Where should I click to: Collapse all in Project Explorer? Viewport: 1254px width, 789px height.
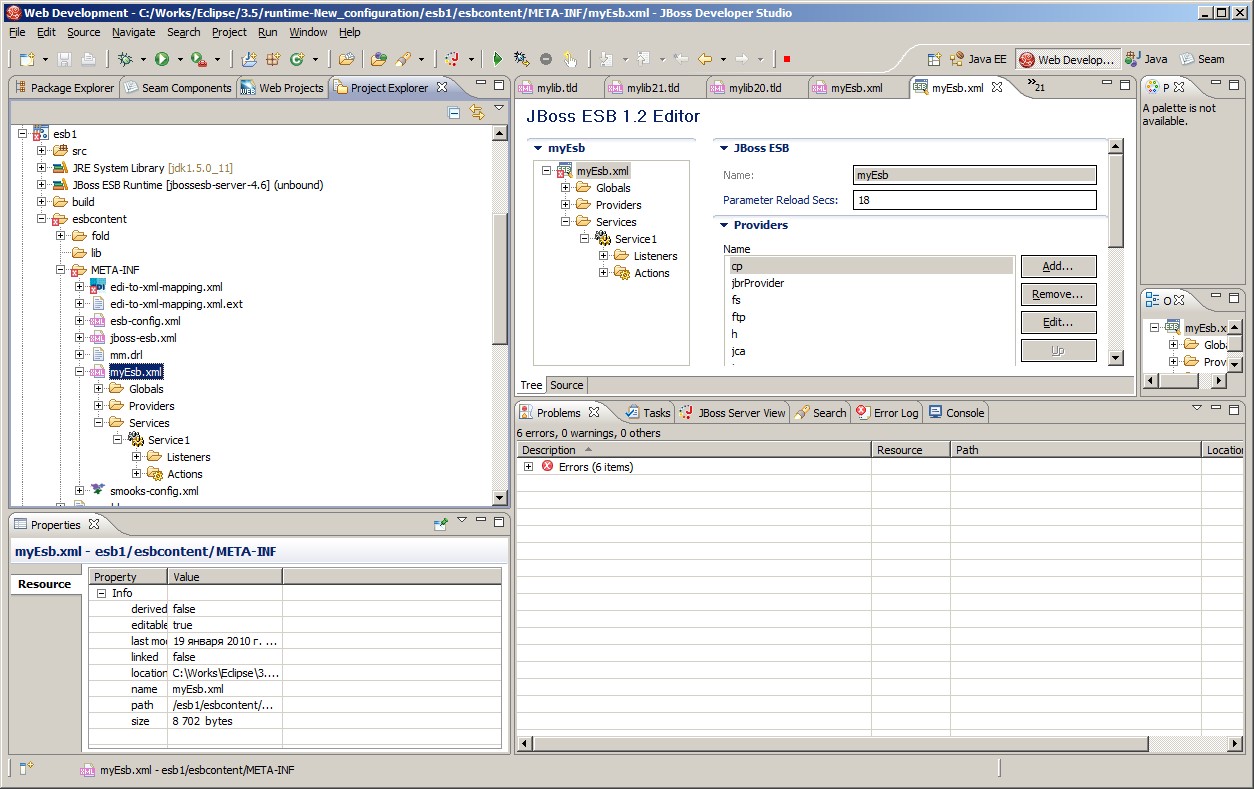pos(454,113)
